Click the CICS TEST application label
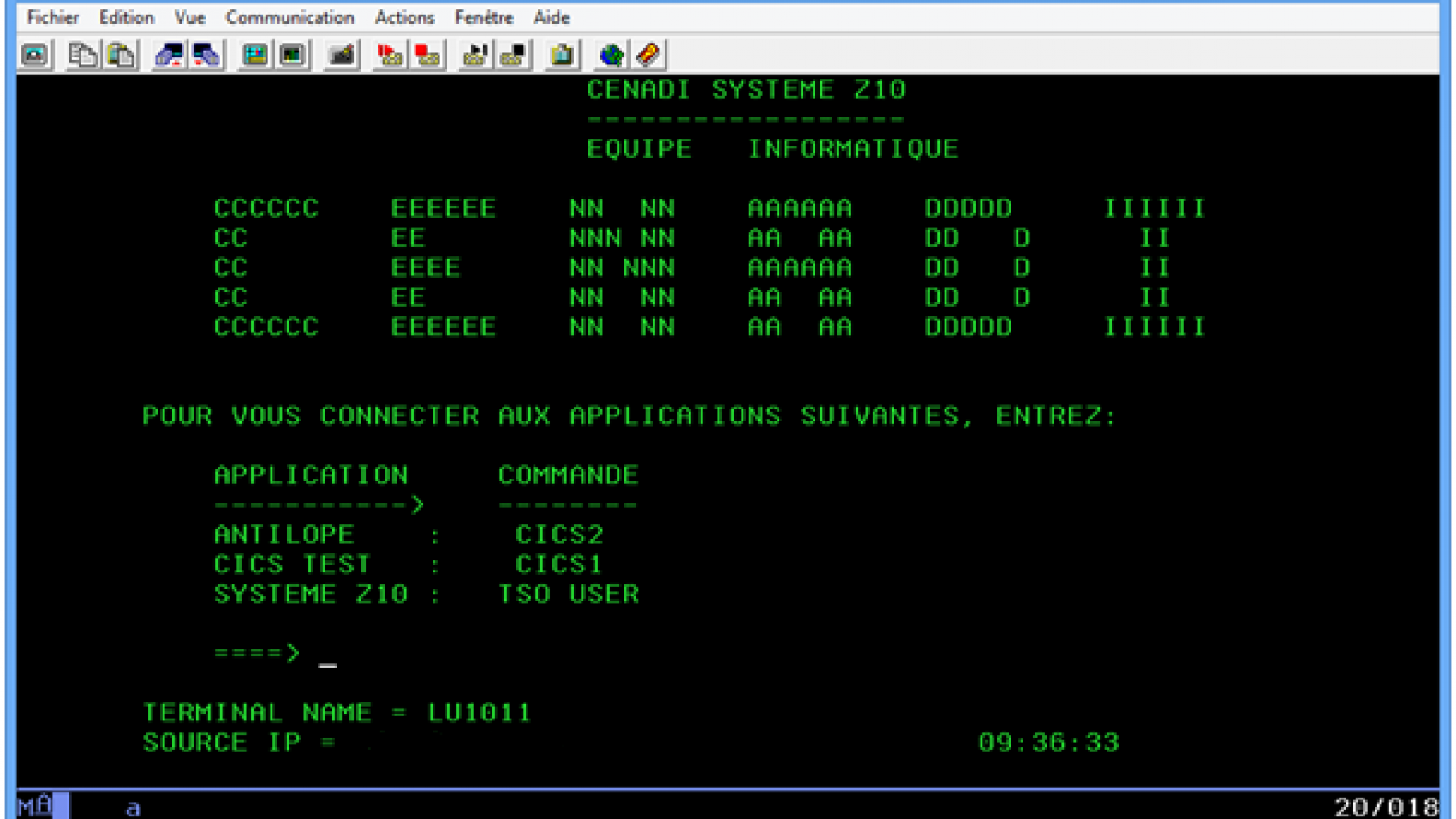The image size is (1456, 819). tap(292, 565)
